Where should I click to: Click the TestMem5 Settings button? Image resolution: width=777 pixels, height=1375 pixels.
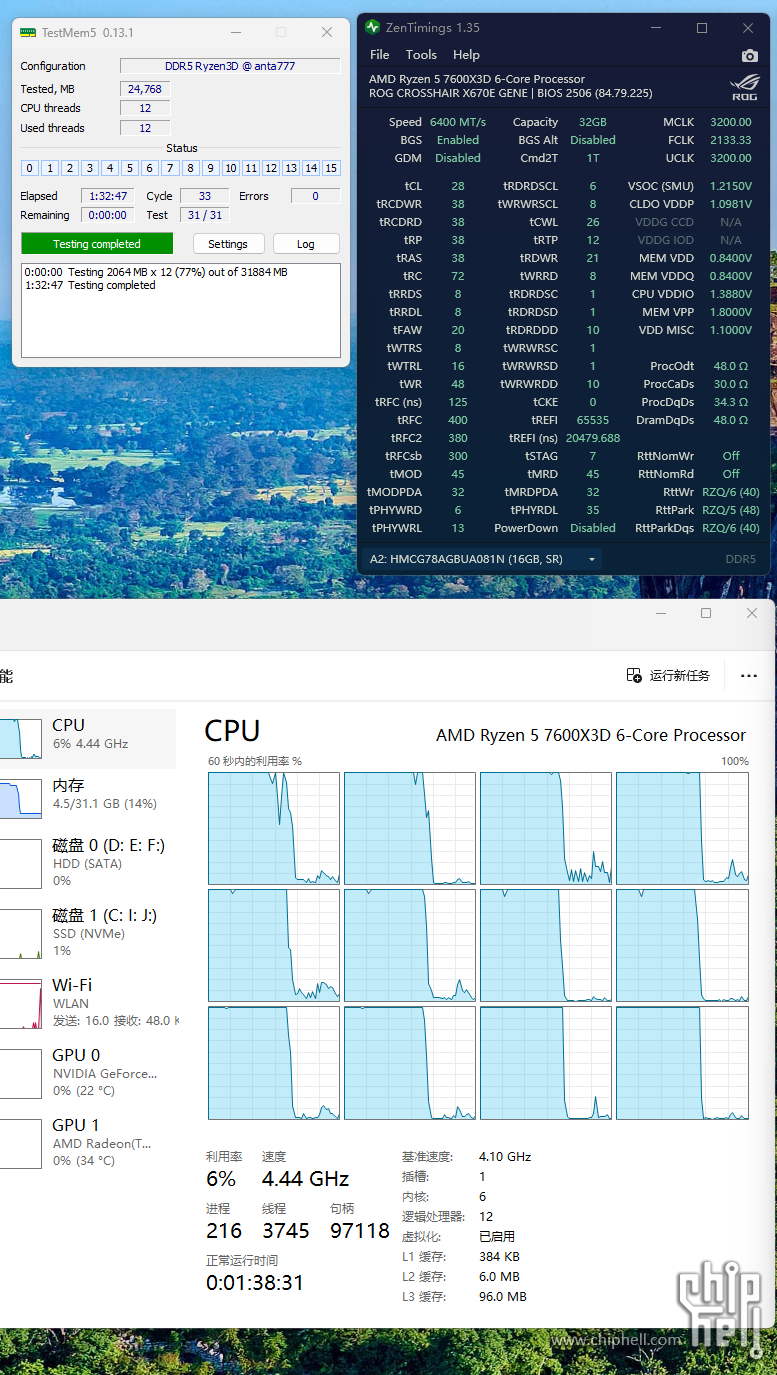[228, 244]
